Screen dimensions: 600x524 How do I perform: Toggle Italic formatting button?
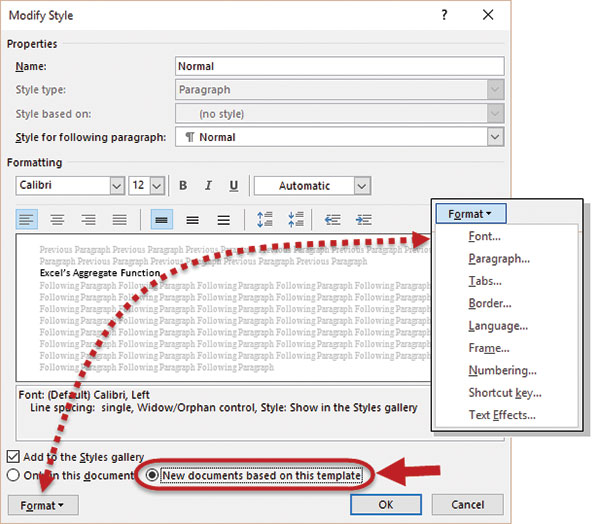208,186
